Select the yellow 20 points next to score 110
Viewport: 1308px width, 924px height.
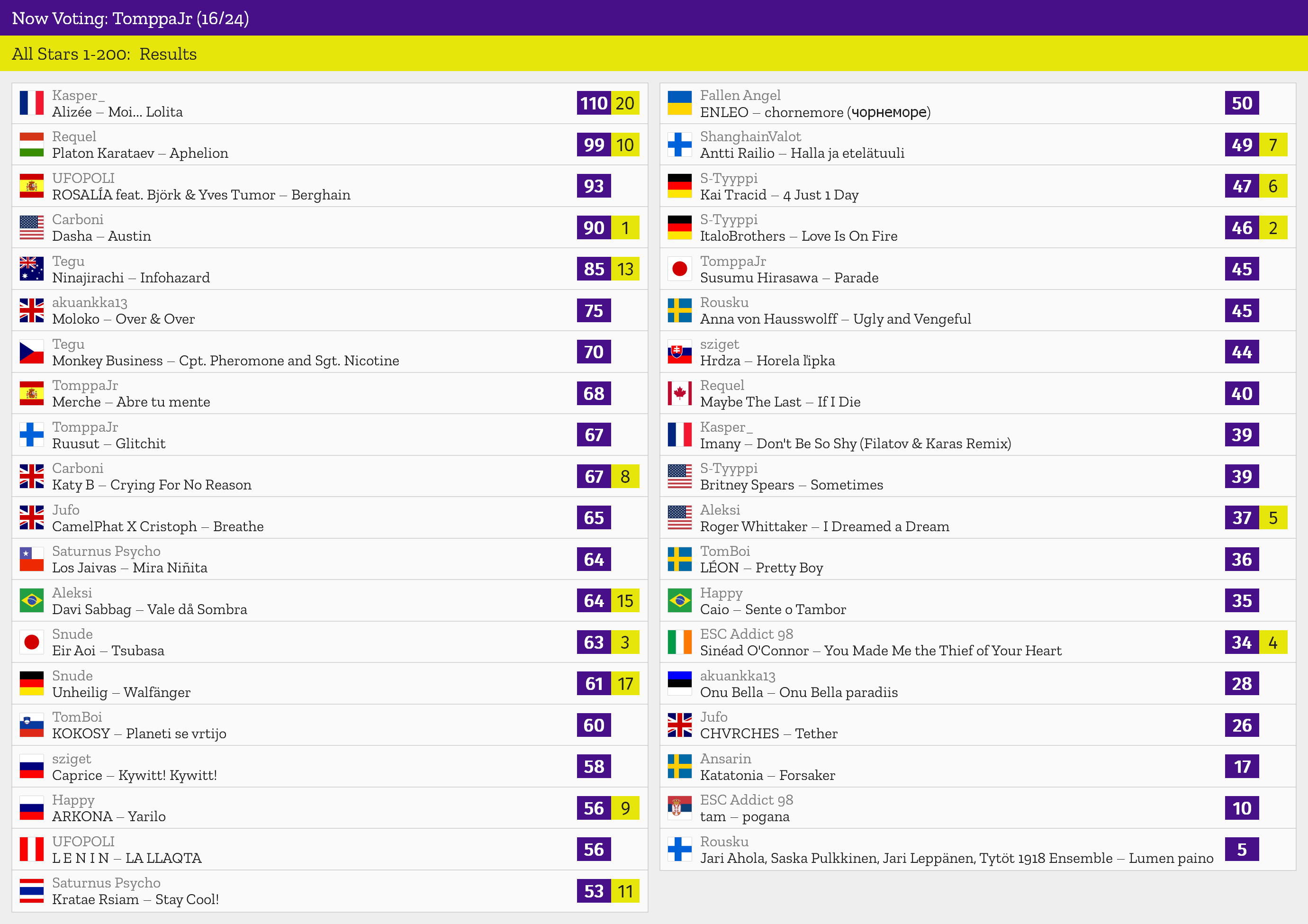625,103
